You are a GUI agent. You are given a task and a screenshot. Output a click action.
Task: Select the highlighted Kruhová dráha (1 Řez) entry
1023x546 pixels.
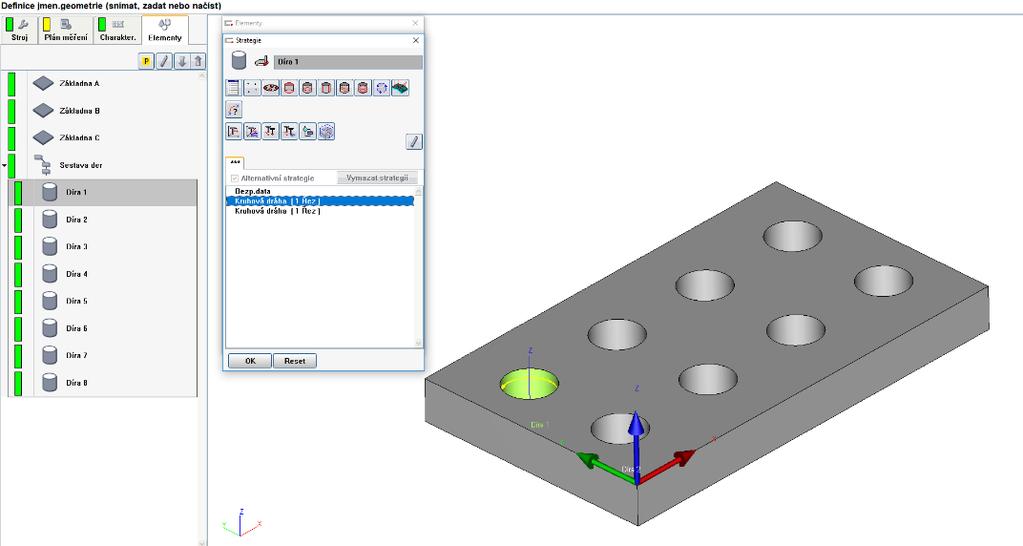(x=320, y=201)
